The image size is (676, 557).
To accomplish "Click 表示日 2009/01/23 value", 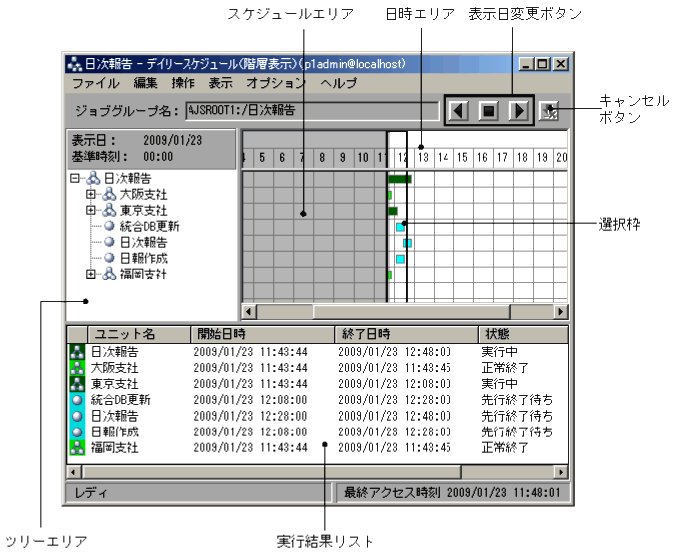I will tap(172, 141).
